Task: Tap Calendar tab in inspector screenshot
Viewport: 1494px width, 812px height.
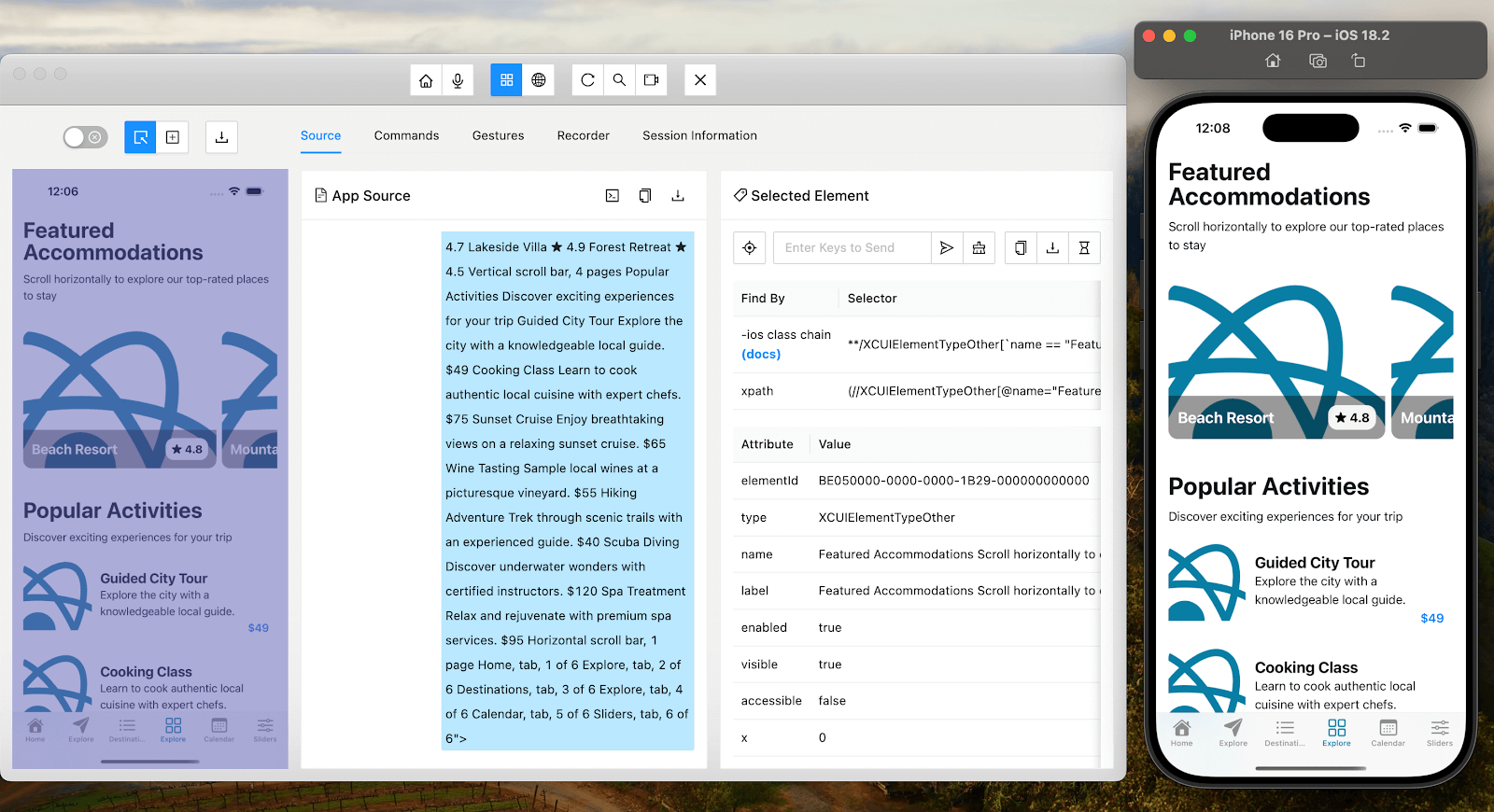Action: [218, 730]
